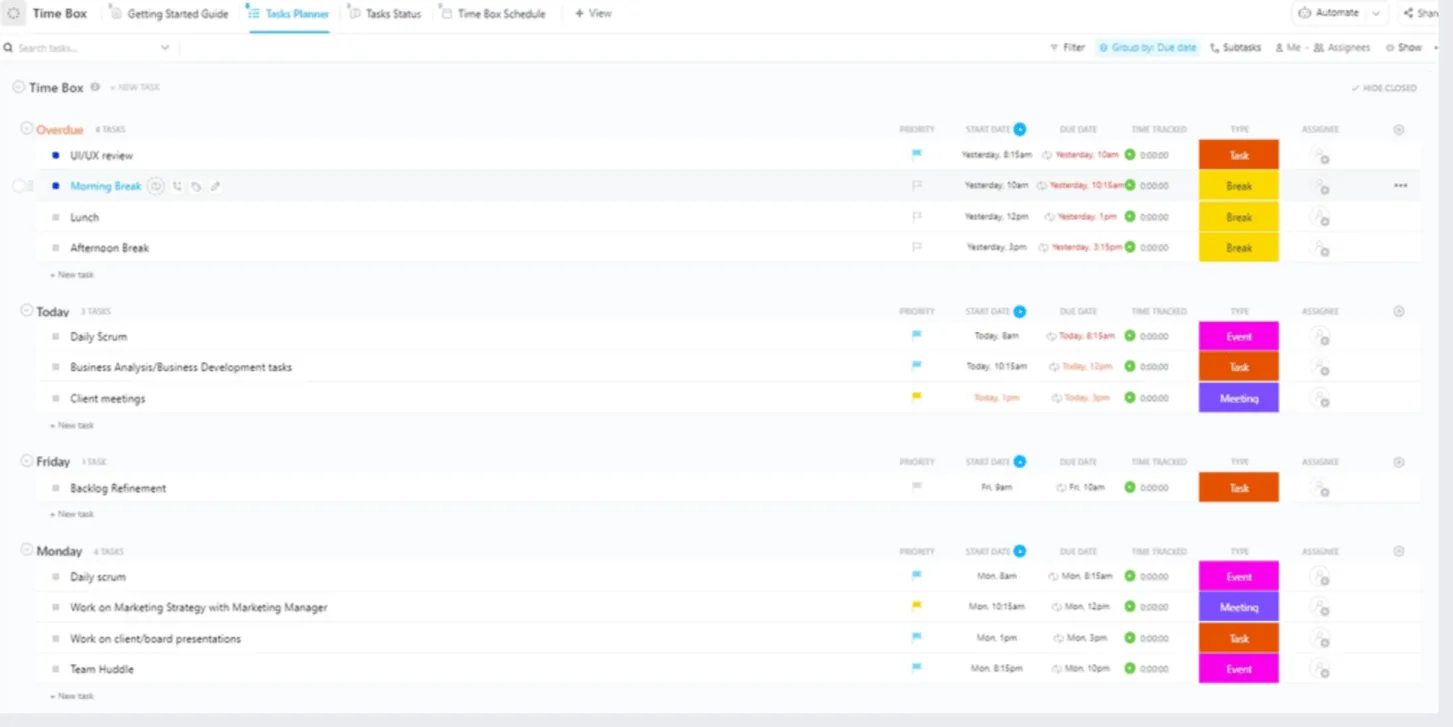
Task: Collapse the Overdue group
Action: tap(27, 129)
